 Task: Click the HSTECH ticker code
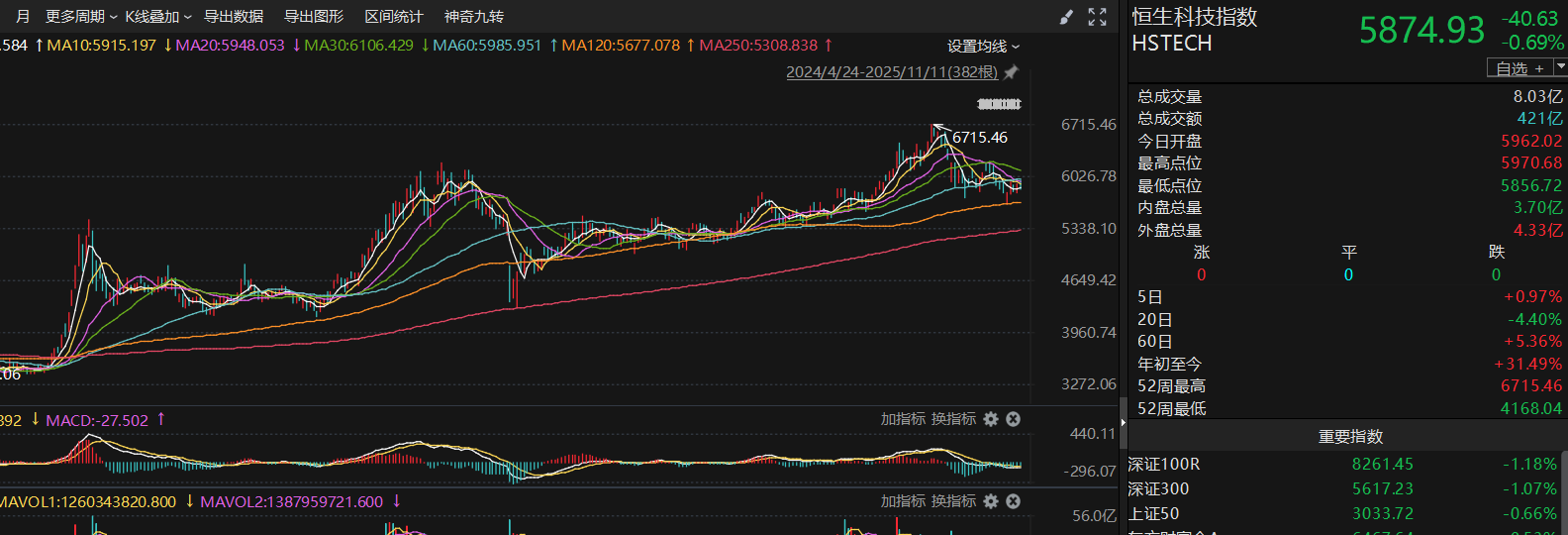click(x=1172, y=43)
